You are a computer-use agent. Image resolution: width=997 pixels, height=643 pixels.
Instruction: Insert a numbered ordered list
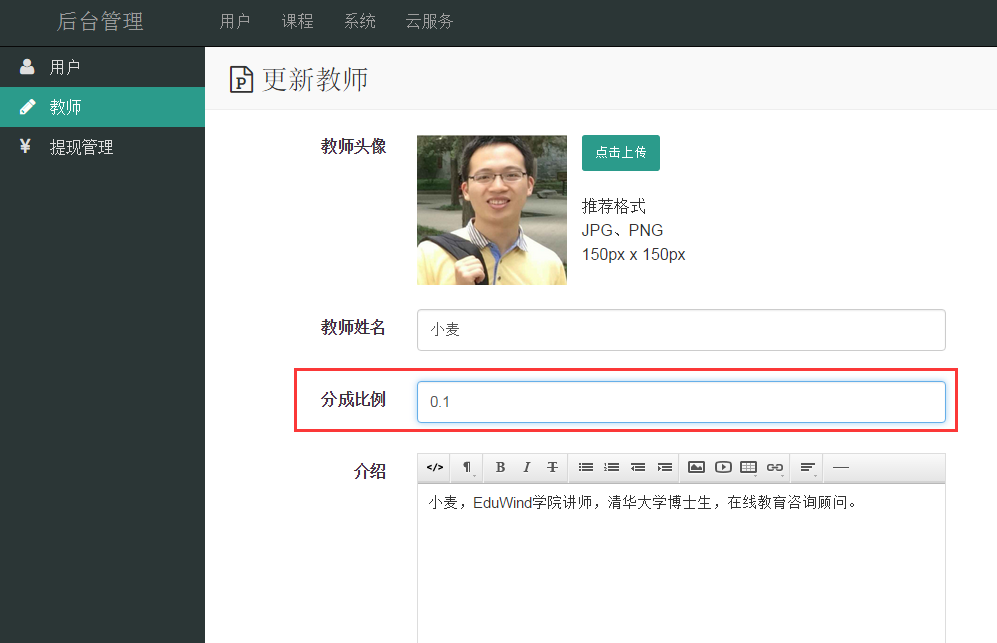(612, 467)
